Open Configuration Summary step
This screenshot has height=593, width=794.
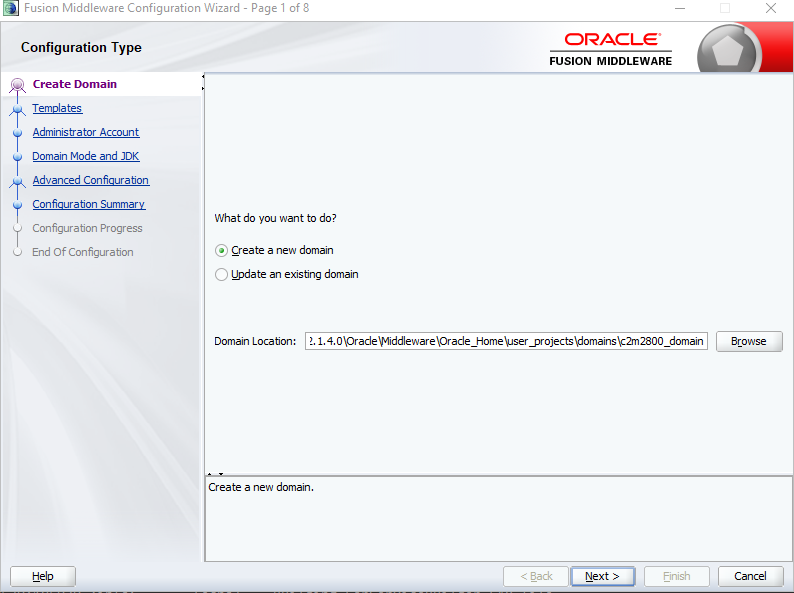(x=89, y=204)
